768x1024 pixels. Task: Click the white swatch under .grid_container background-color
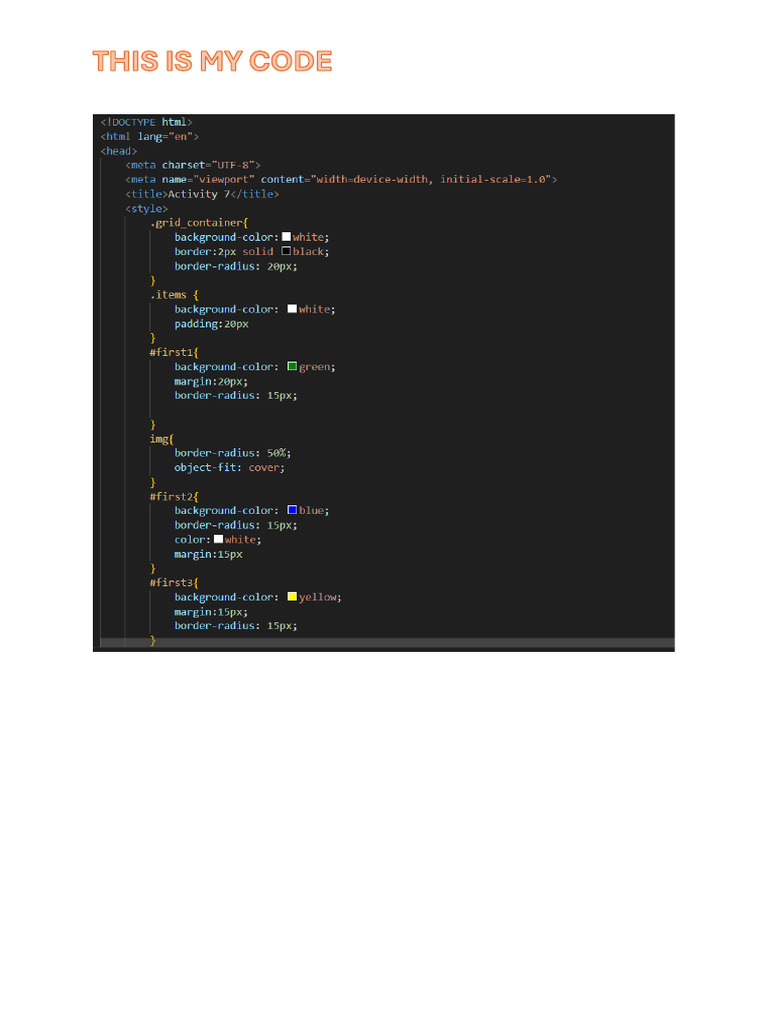286,236
